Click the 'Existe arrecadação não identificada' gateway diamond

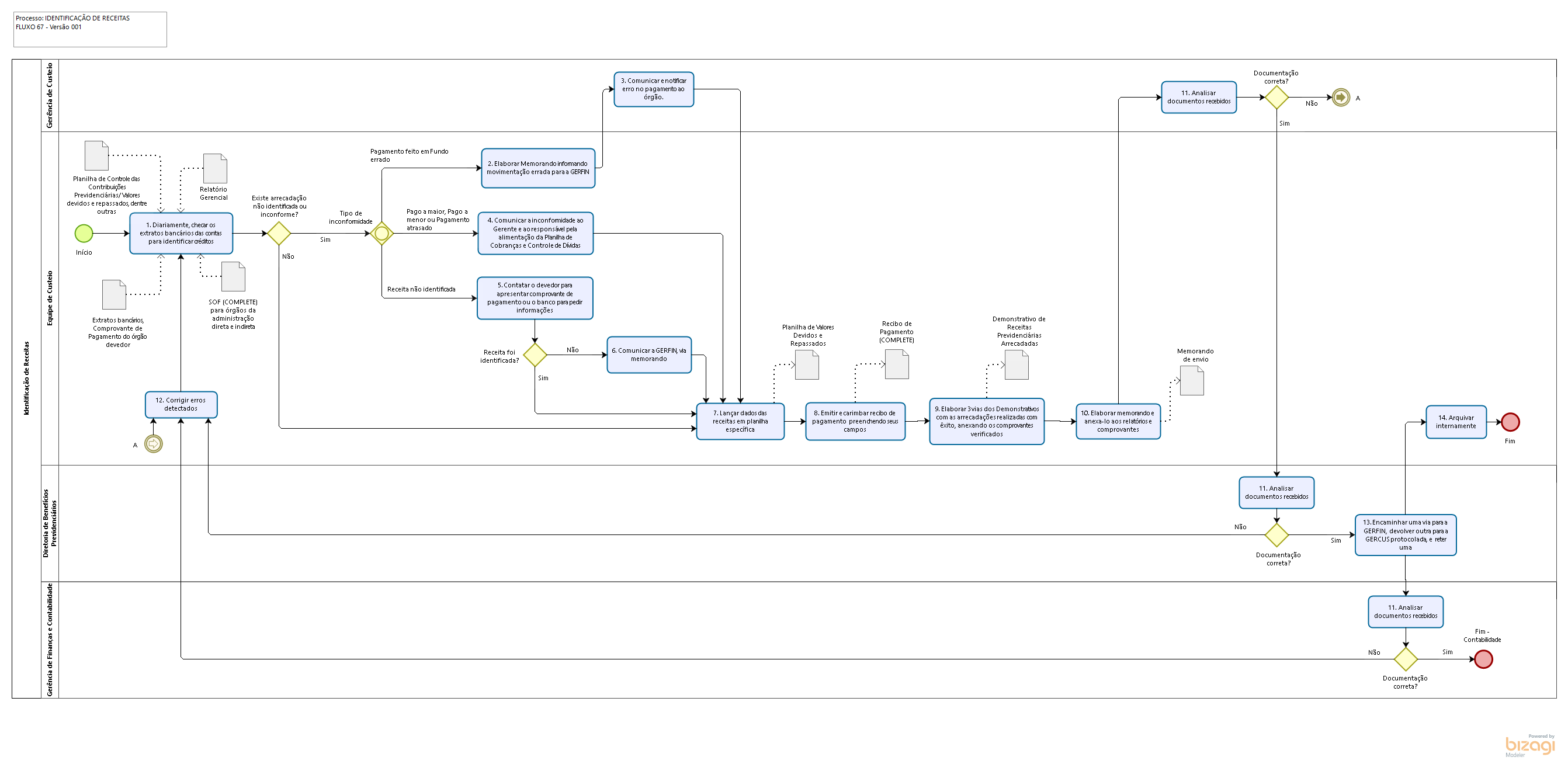point(279,233)
